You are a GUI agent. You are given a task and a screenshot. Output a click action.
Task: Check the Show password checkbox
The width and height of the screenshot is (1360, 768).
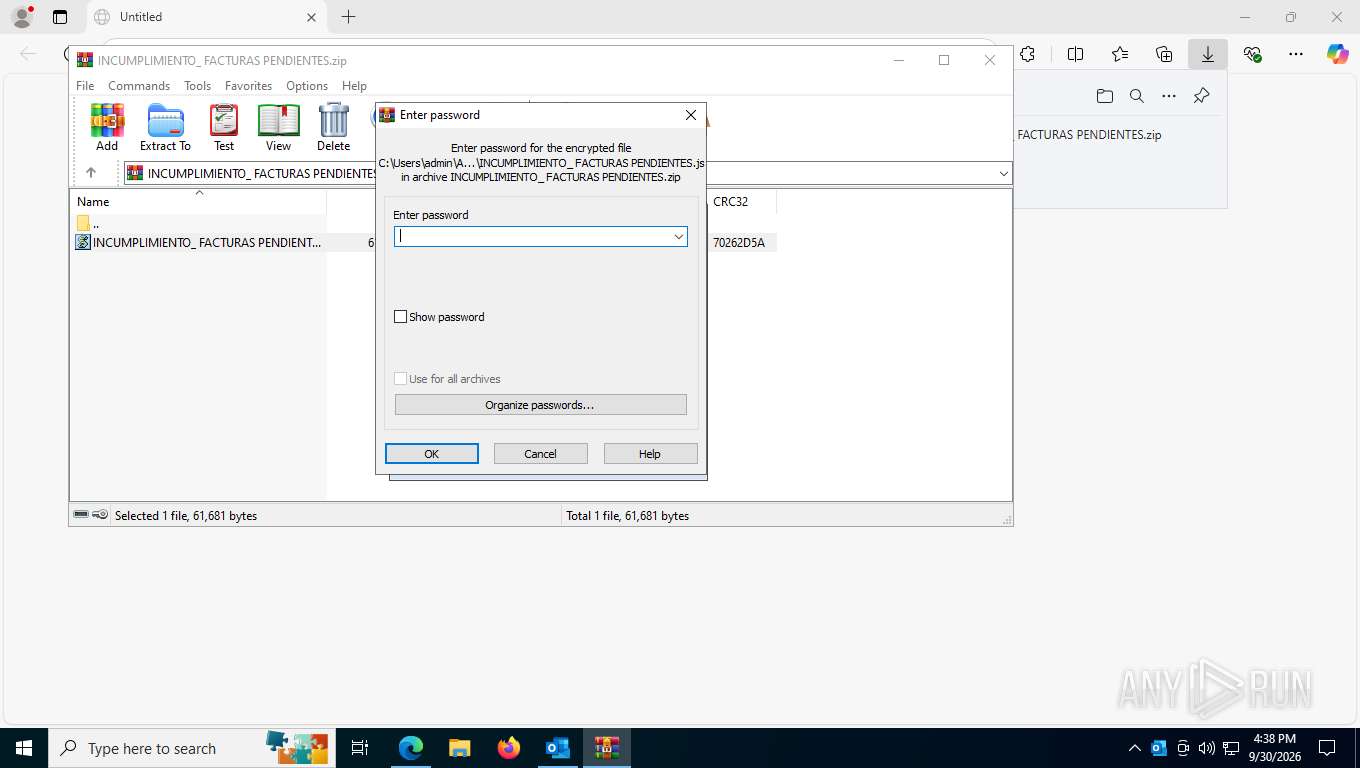pyautogui.click(x=401, y=317)
